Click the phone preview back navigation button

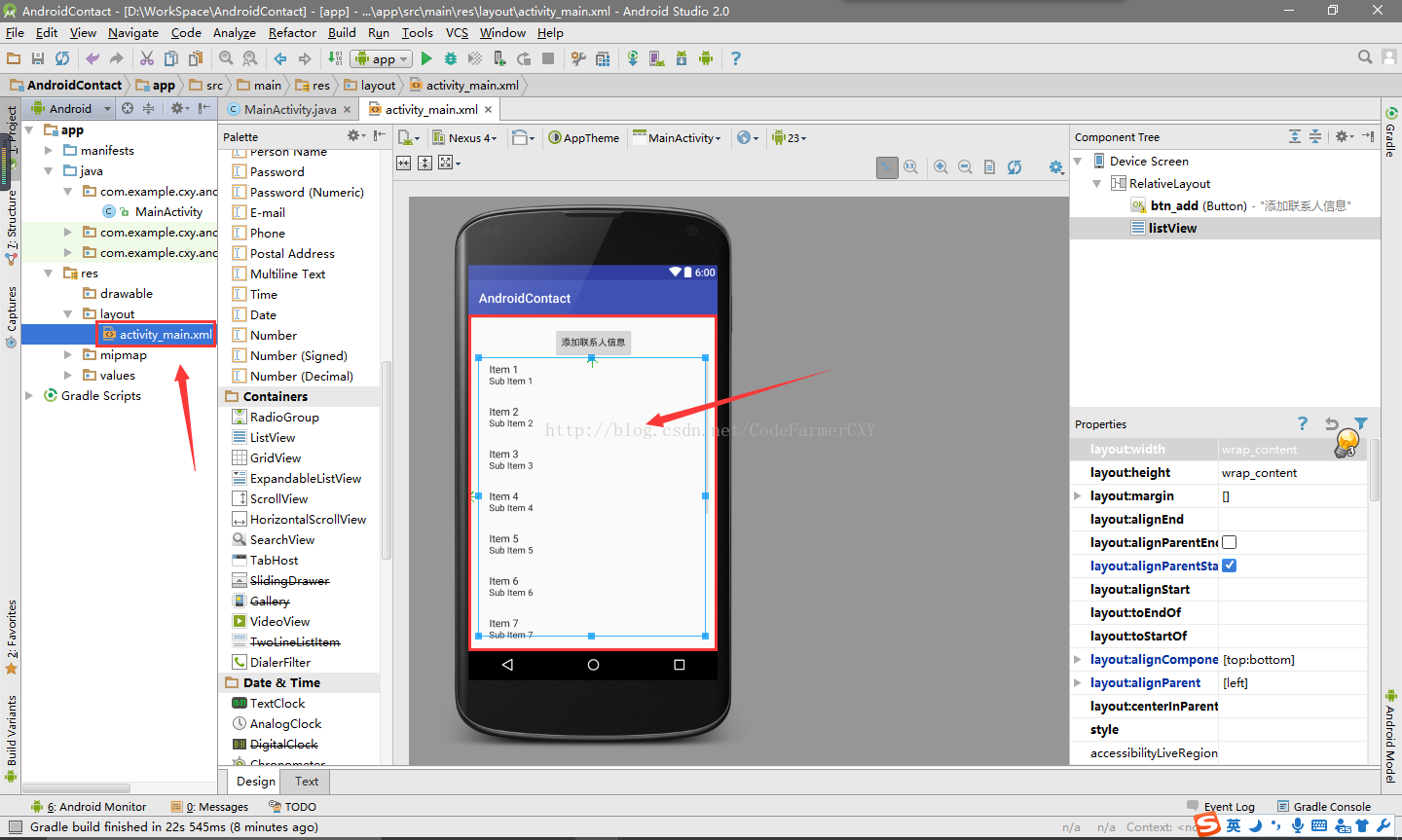(507, 665)
